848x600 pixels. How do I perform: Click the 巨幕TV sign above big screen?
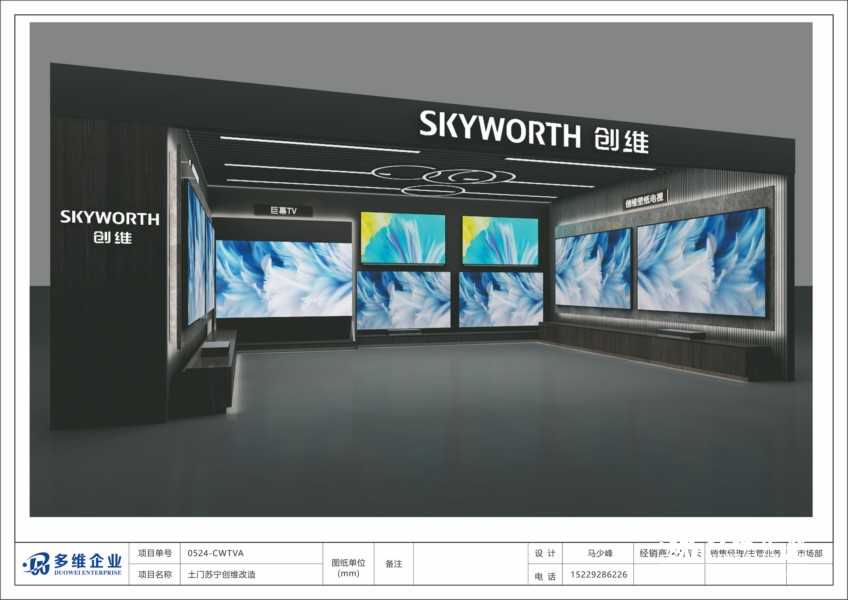point(283,210)
